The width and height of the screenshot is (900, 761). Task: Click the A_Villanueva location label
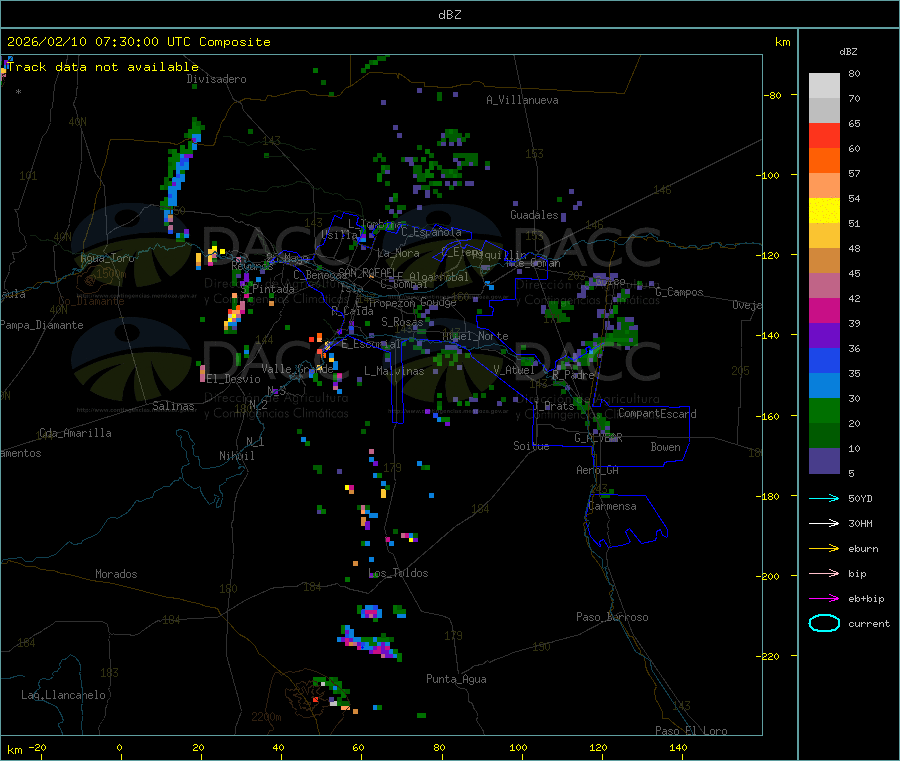click(x=522, y=100)
